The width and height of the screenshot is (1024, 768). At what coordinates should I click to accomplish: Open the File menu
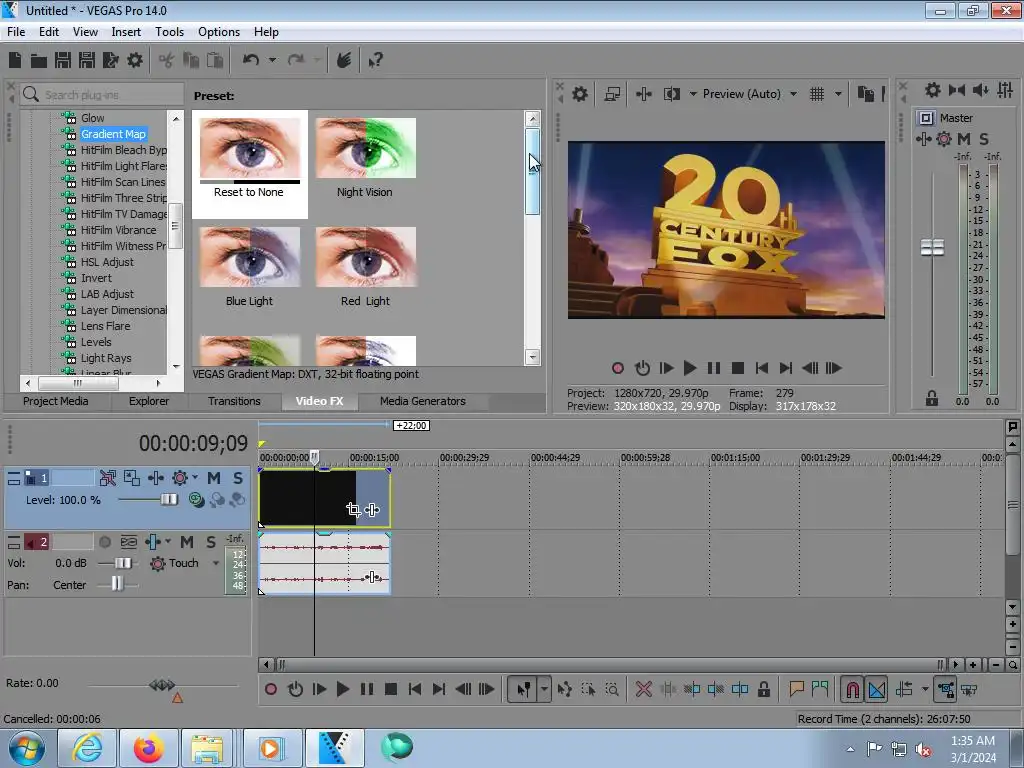click(x=16, y=32)
